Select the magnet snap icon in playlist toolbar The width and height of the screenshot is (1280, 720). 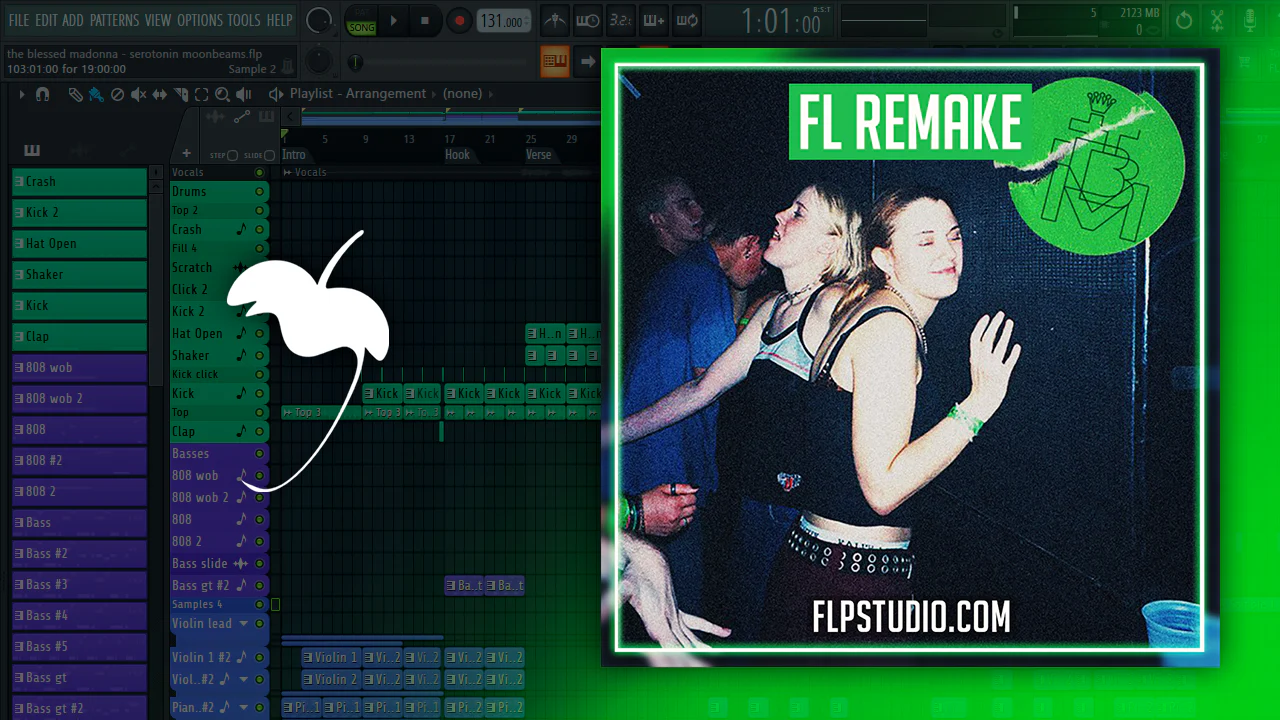point(42,94)
